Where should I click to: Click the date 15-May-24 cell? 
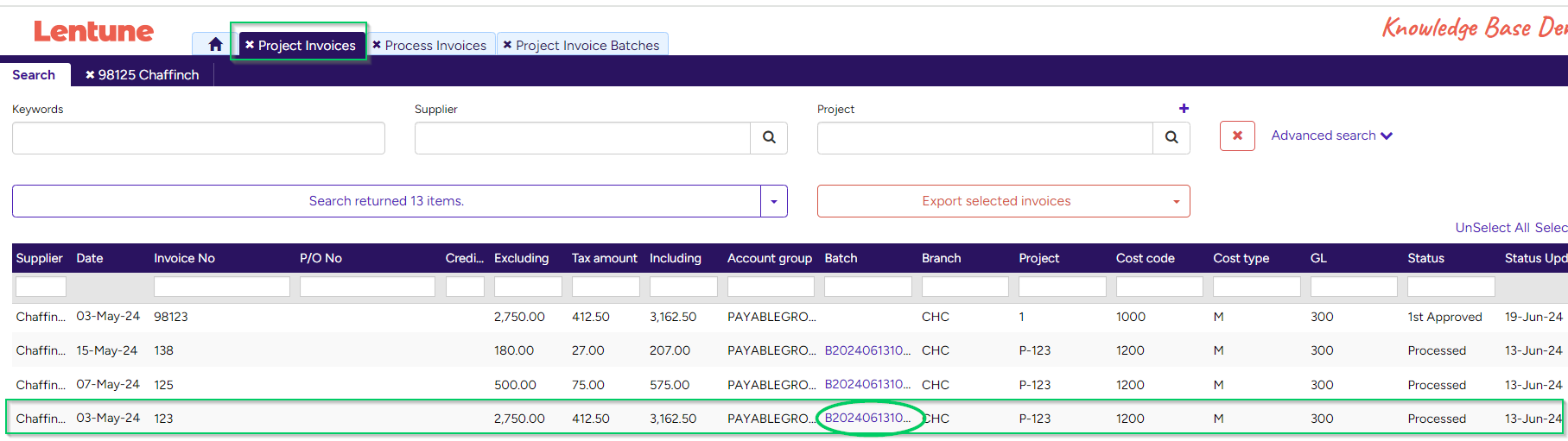tap(107, 350)
